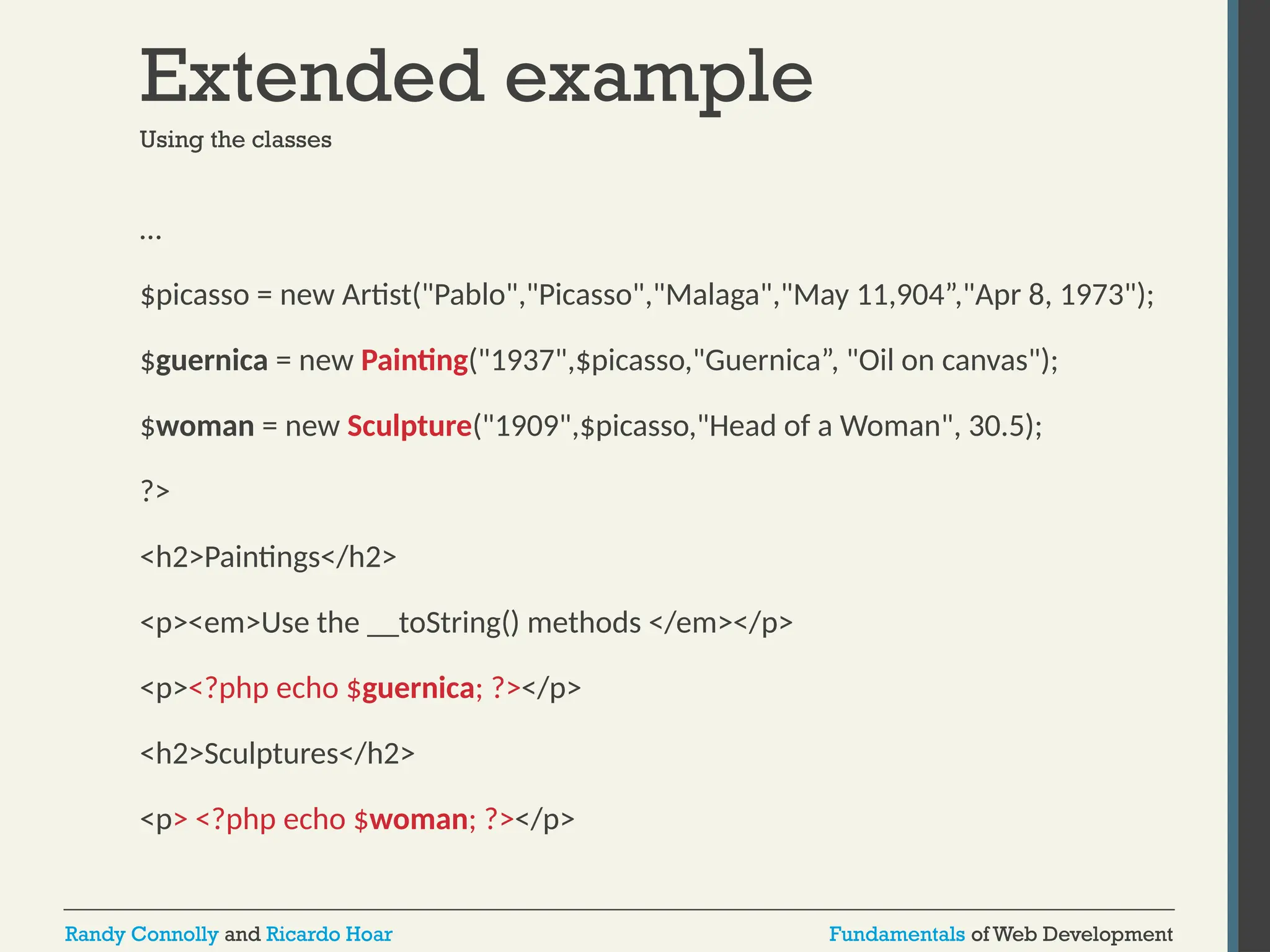Click the bold '$guernica' variable in assignment
1270x952 pixels.
pyautogui.click(x=204, y=361)
